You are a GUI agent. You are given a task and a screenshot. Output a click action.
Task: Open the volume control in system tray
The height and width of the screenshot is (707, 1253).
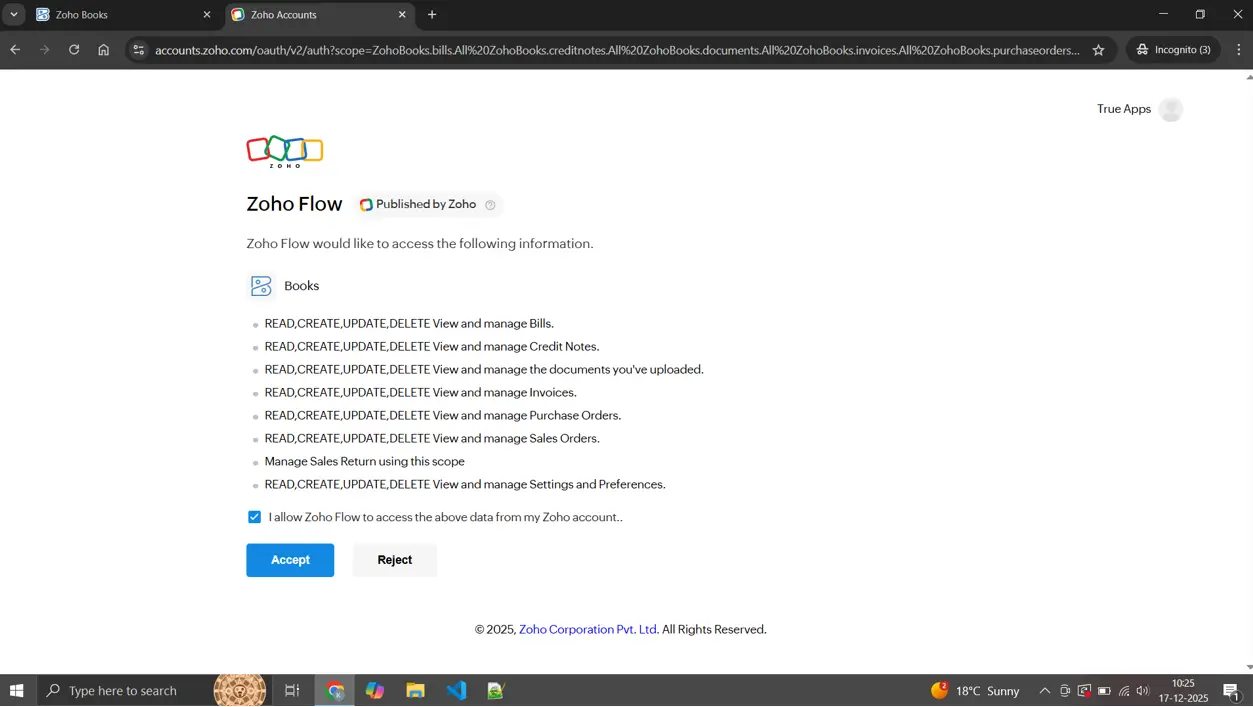tap(1143, 691)
